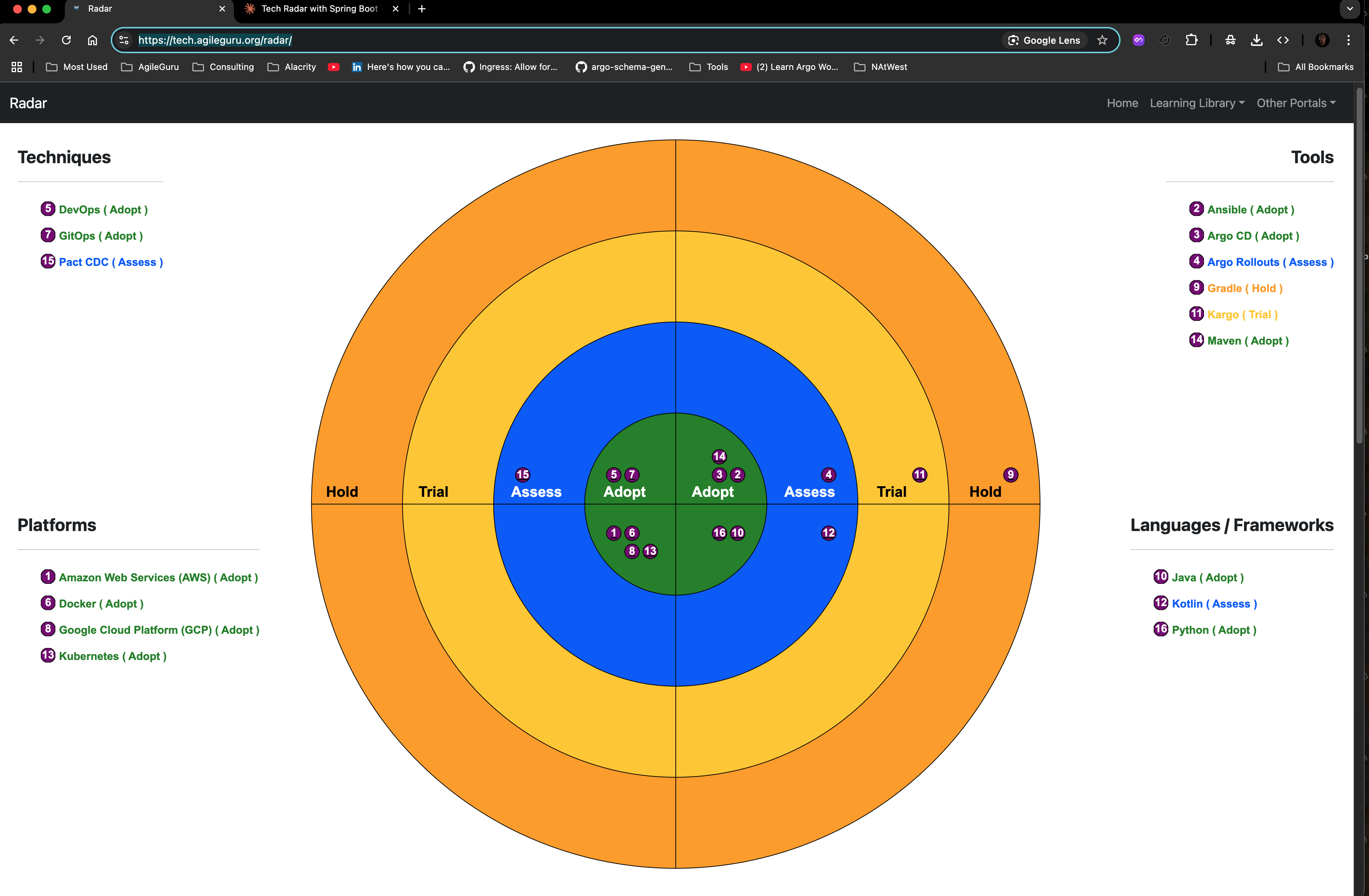This screenshot has height=896, width=1369.
Task: Click blip 15 for Pact CDC in Assess
Action: (x=523, y=475)
